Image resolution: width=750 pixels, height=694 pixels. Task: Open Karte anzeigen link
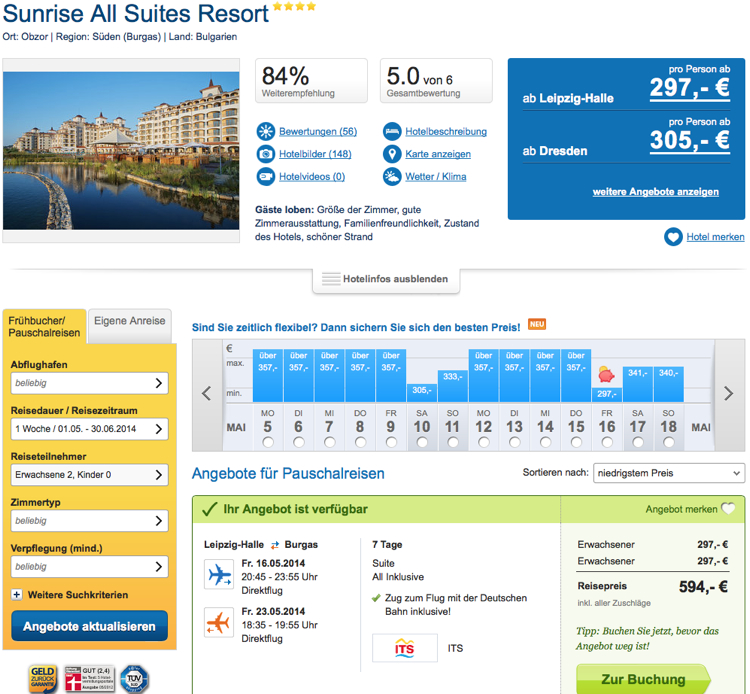(x=438, y=154)
